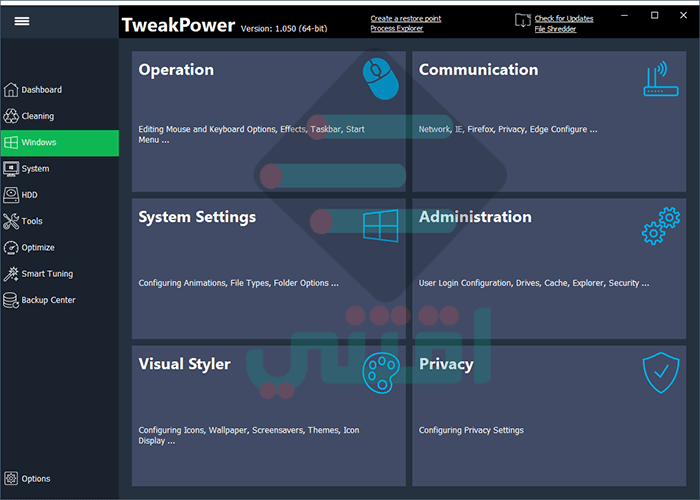Click the Optimize gauge icon
The width and height of the screenshot is (700, 500).
(x=11, y=247)
